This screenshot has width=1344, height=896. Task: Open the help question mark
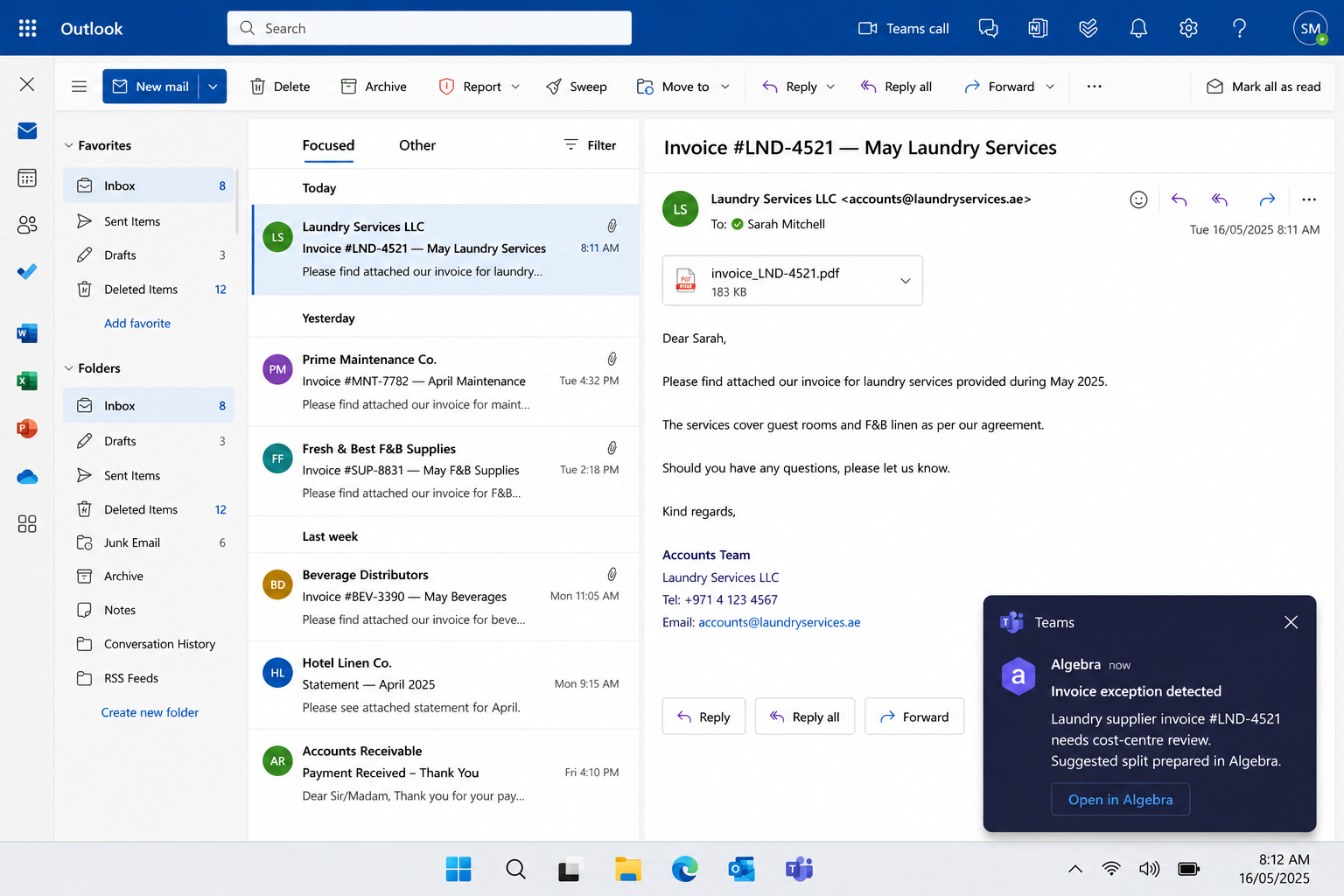pos(1239,28)
